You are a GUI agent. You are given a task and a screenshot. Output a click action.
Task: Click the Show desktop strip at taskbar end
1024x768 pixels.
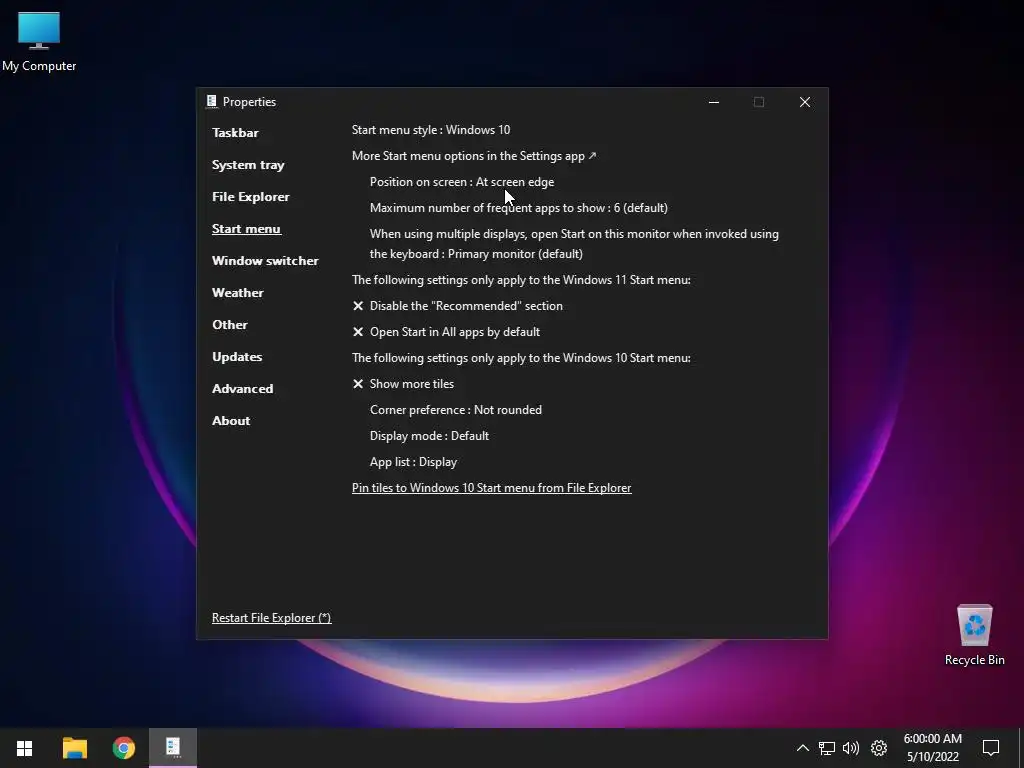tap(1021, 748)
